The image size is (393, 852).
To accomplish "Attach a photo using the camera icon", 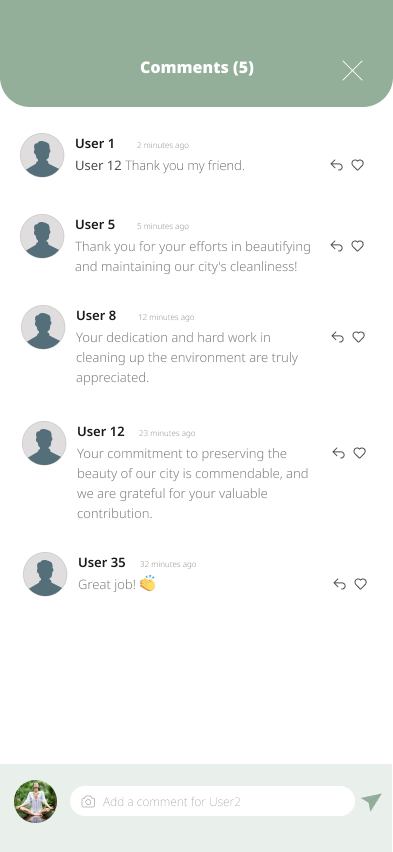I will (88, 801).
